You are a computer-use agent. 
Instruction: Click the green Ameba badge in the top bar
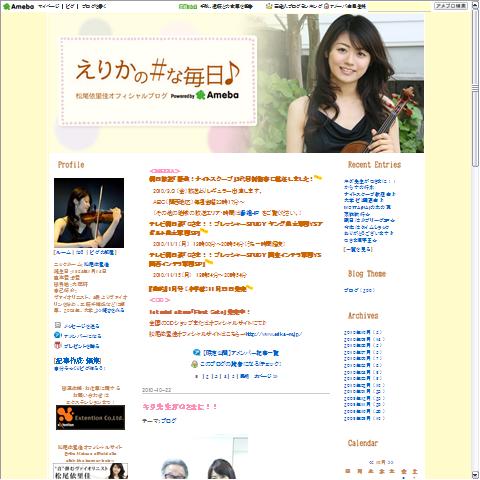(188, 6)
